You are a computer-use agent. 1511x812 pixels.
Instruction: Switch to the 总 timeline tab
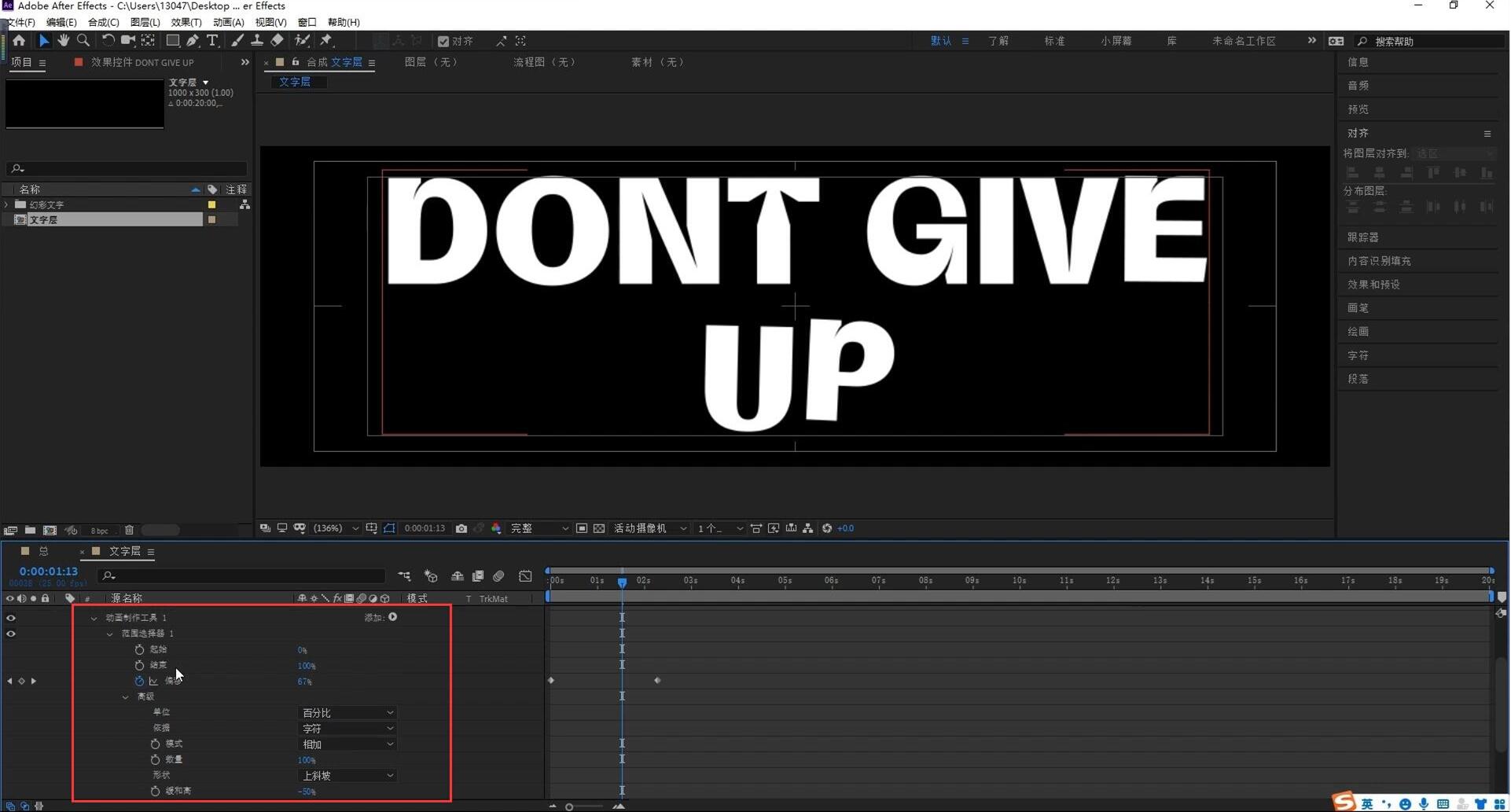pos(43,552)
